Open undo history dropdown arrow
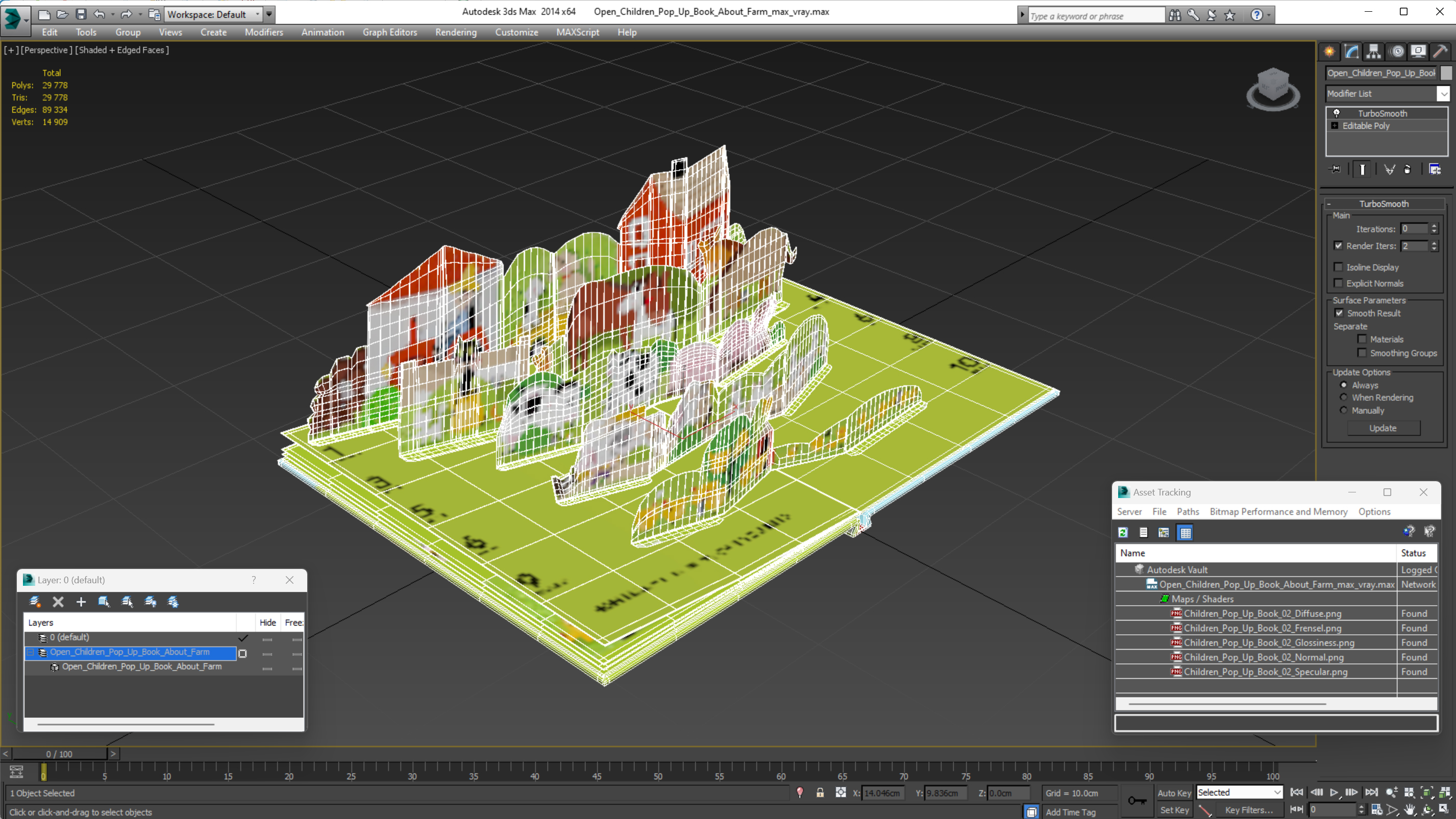The width and height of the screenshot is (1456, 819). (x=112, y=14)
